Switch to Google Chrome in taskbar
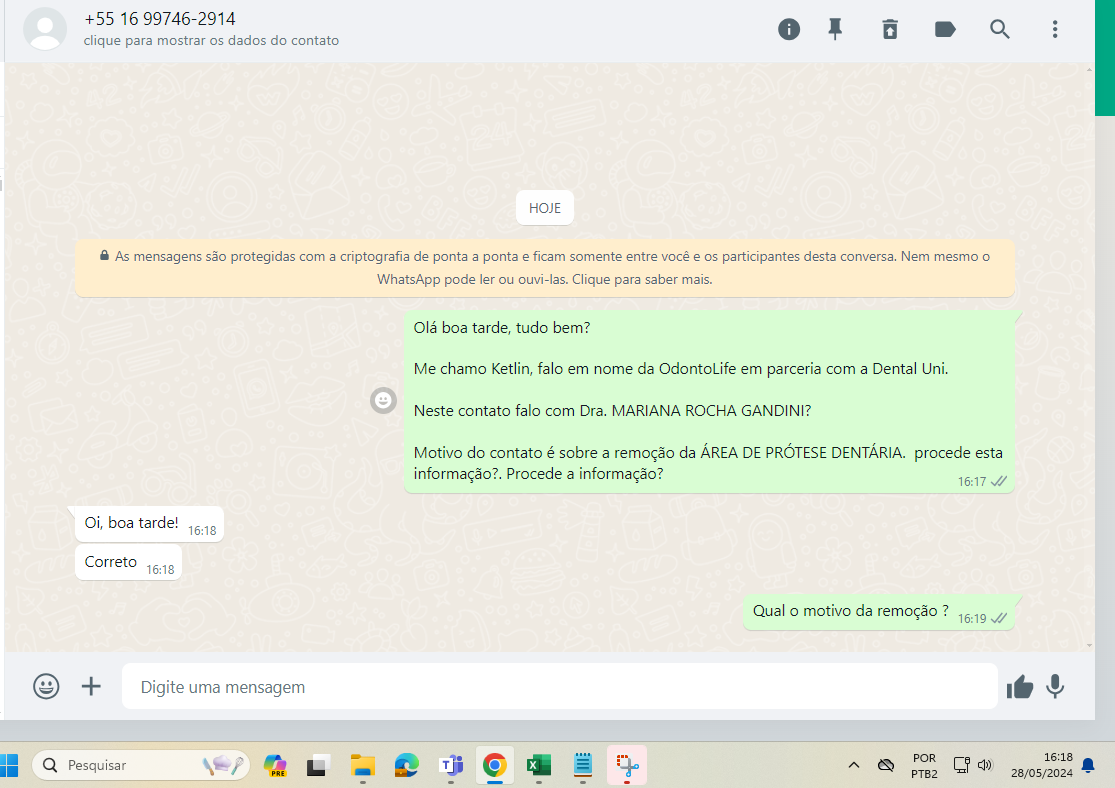This screenshot has width=1115, height=788. click(x=495, y=765)
